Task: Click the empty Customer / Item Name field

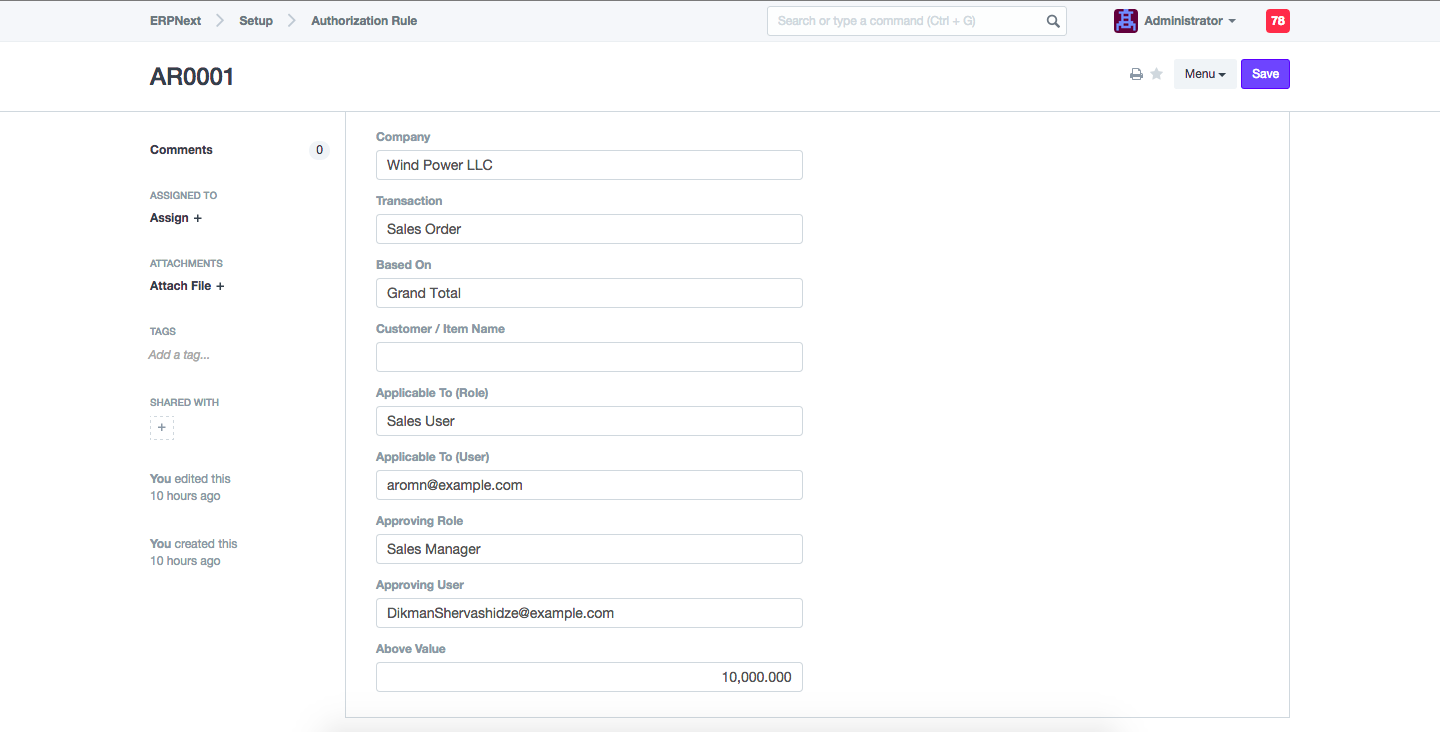Action: click(x=589, y=357)
